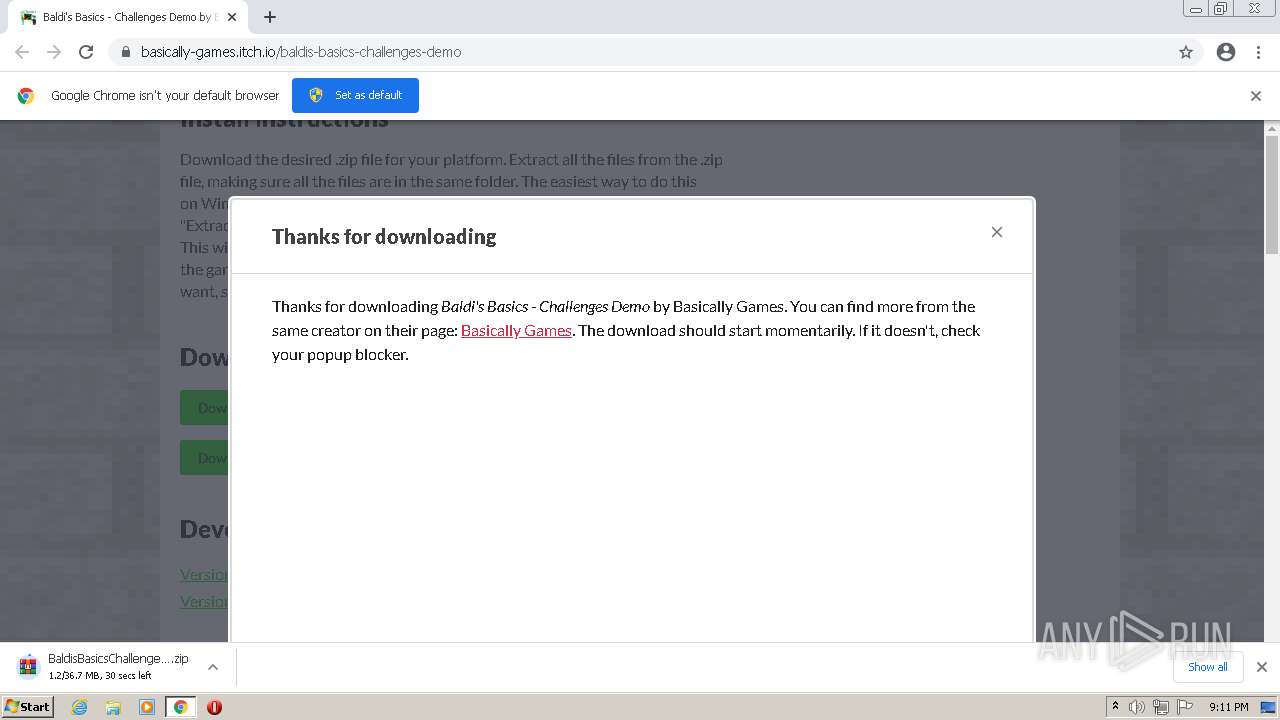This screenshot has height=720, width=1280.
Task: Click the browser back arrow
Action: (22, 52)
